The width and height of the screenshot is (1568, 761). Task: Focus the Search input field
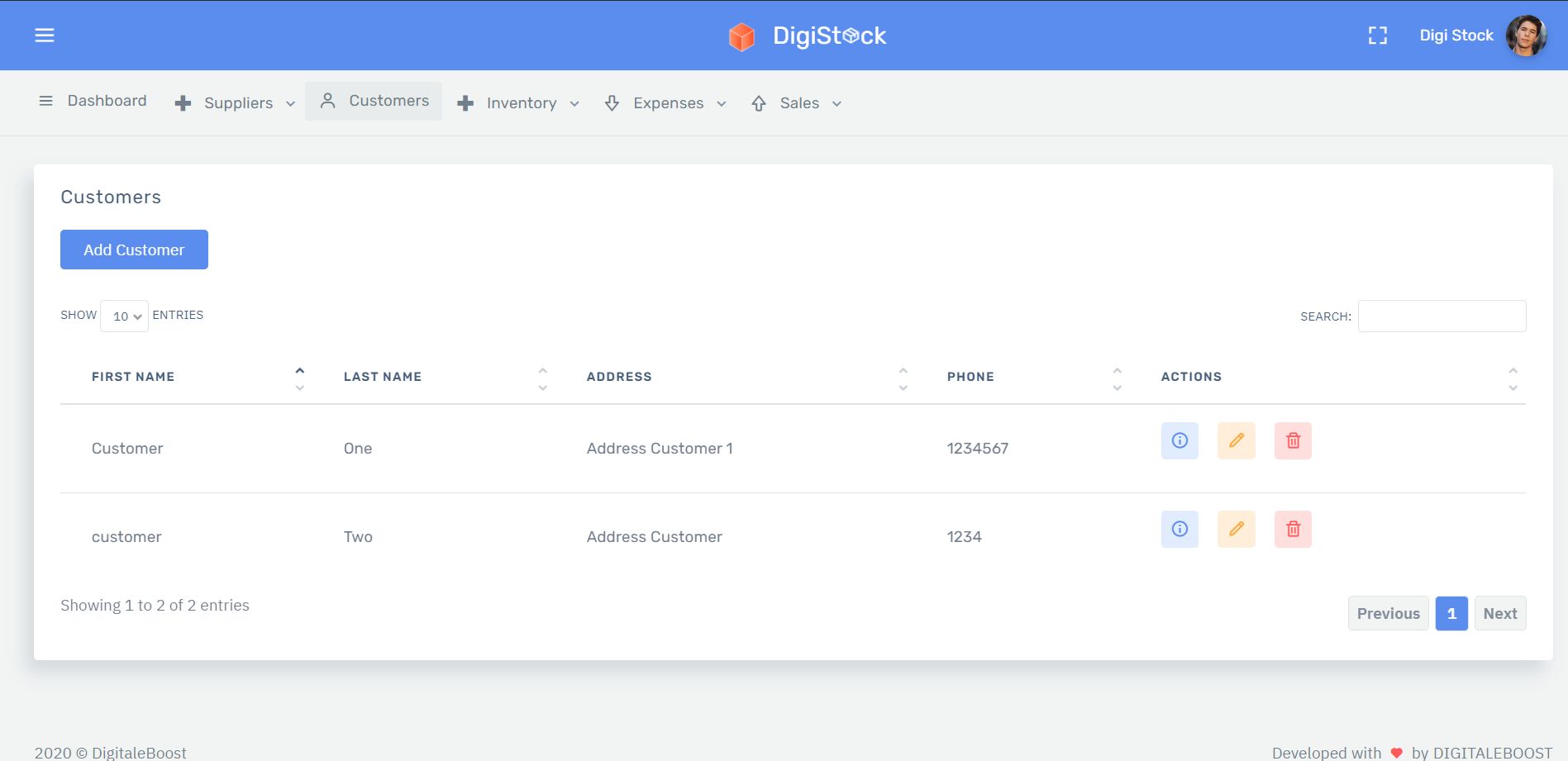tap(1442, 316)
